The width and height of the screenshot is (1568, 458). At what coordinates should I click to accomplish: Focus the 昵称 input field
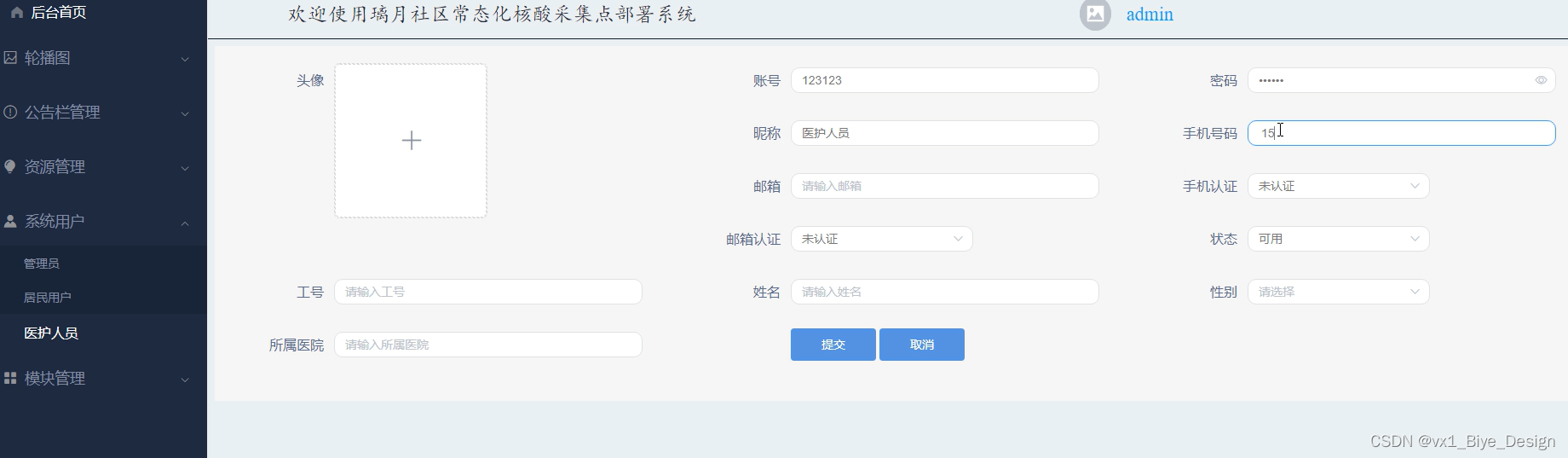point(944,133)
